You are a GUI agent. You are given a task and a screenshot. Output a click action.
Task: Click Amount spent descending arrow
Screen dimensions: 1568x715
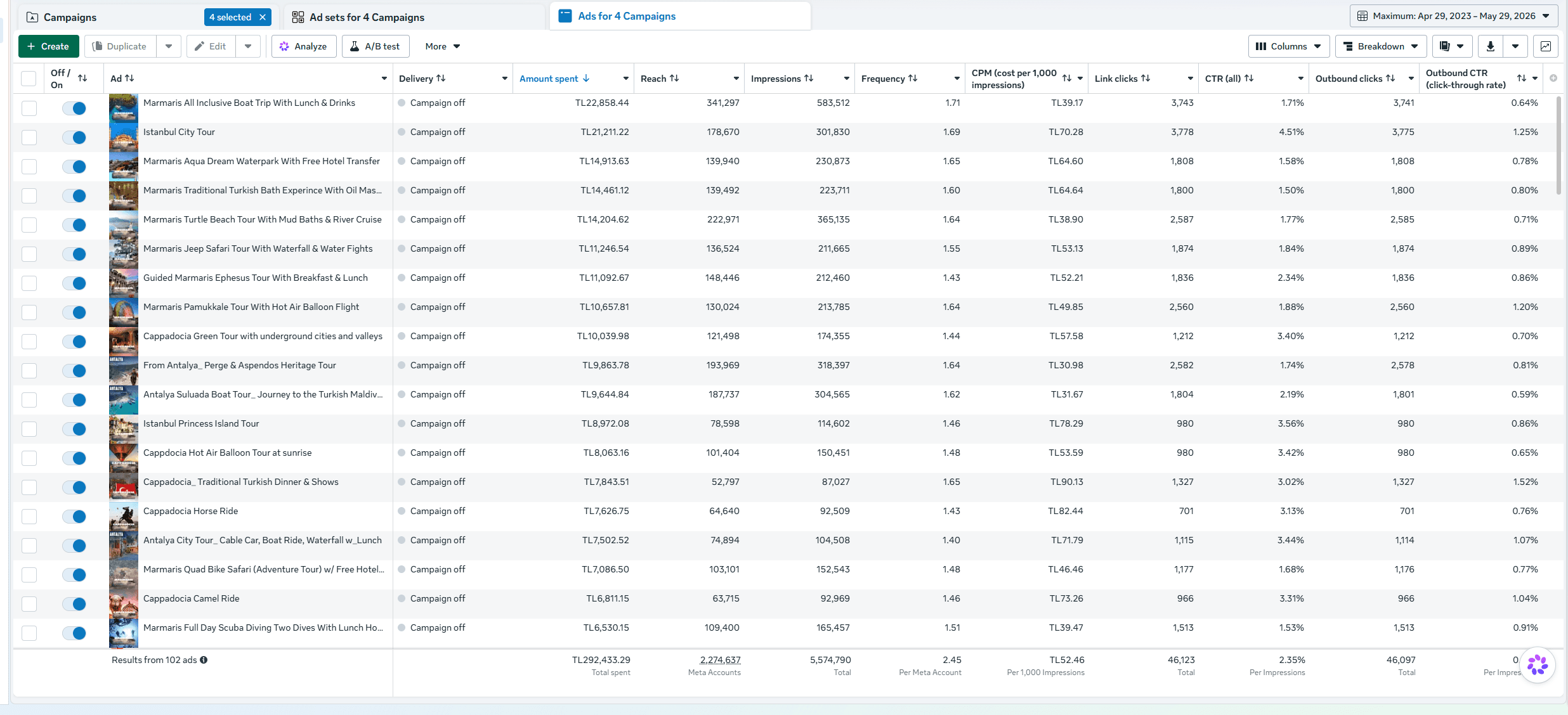(586, 78)
